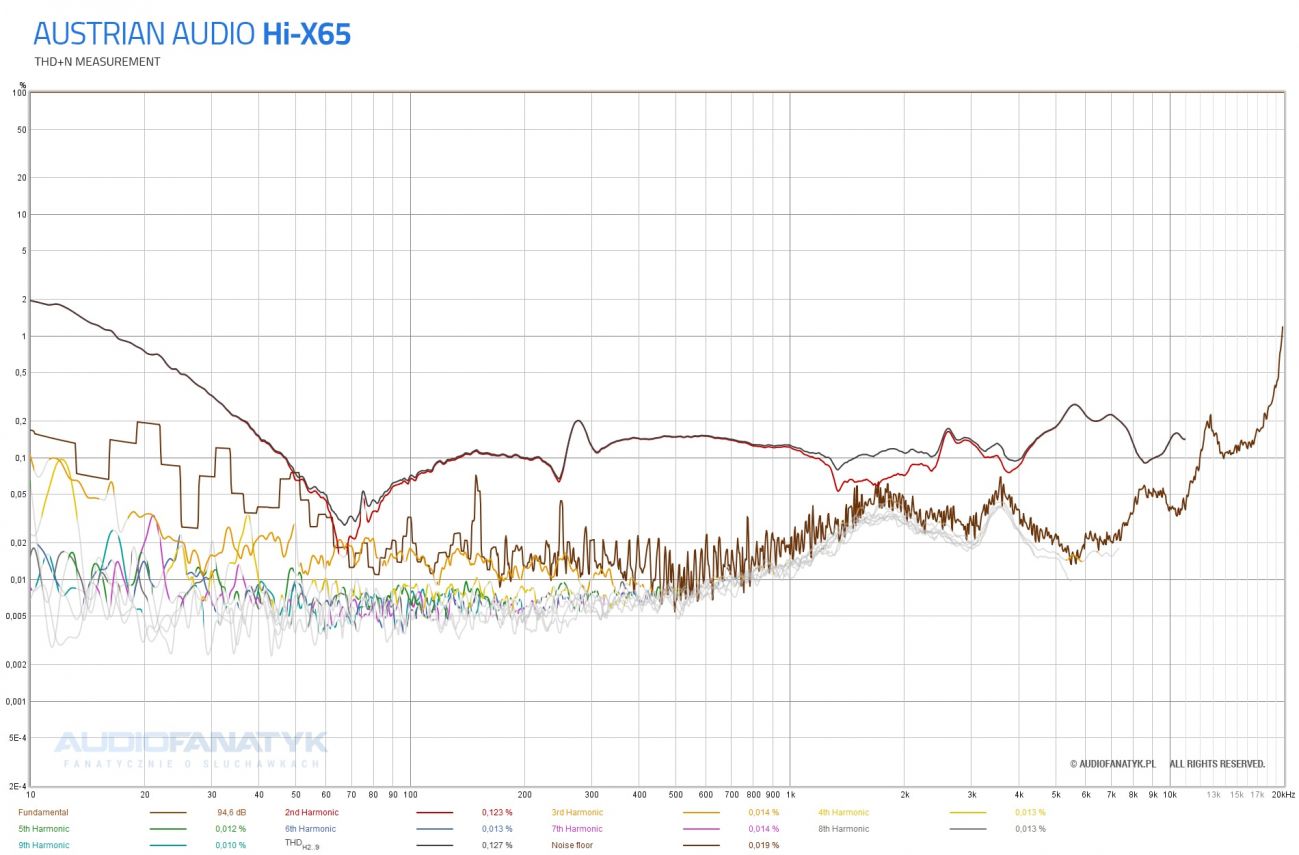Viewport: 1299px width, 855px height.
Task: Click the '3k' frequency axis label
Action: tap(972, 795)
